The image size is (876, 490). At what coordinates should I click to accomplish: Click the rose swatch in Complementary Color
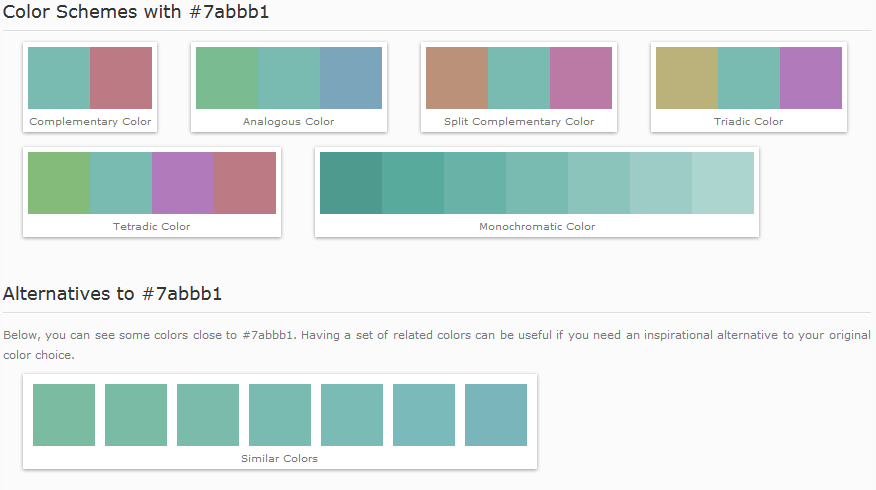(121, 78)
